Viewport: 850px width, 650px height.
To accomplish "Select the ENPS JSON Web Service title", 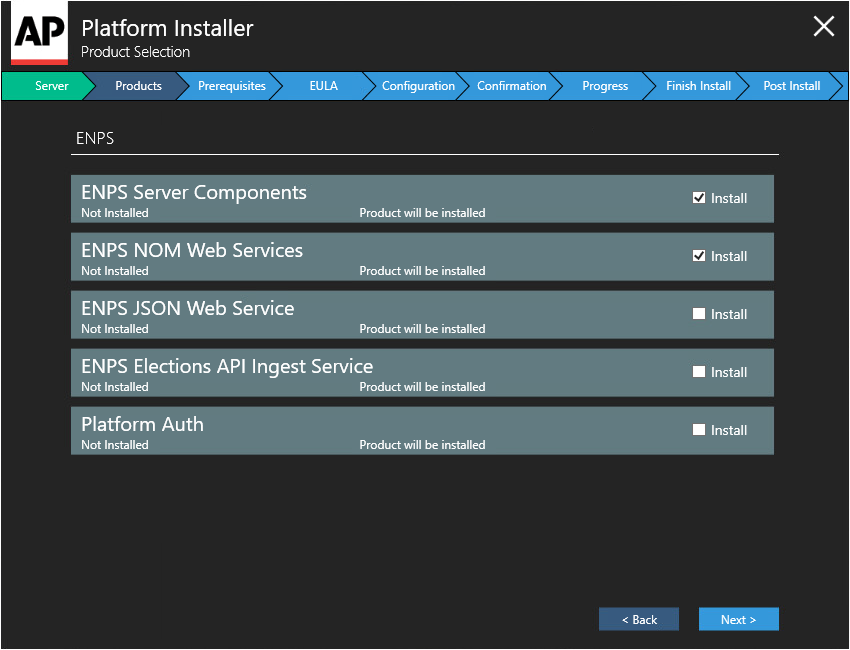I will click(x=188, y=308).
